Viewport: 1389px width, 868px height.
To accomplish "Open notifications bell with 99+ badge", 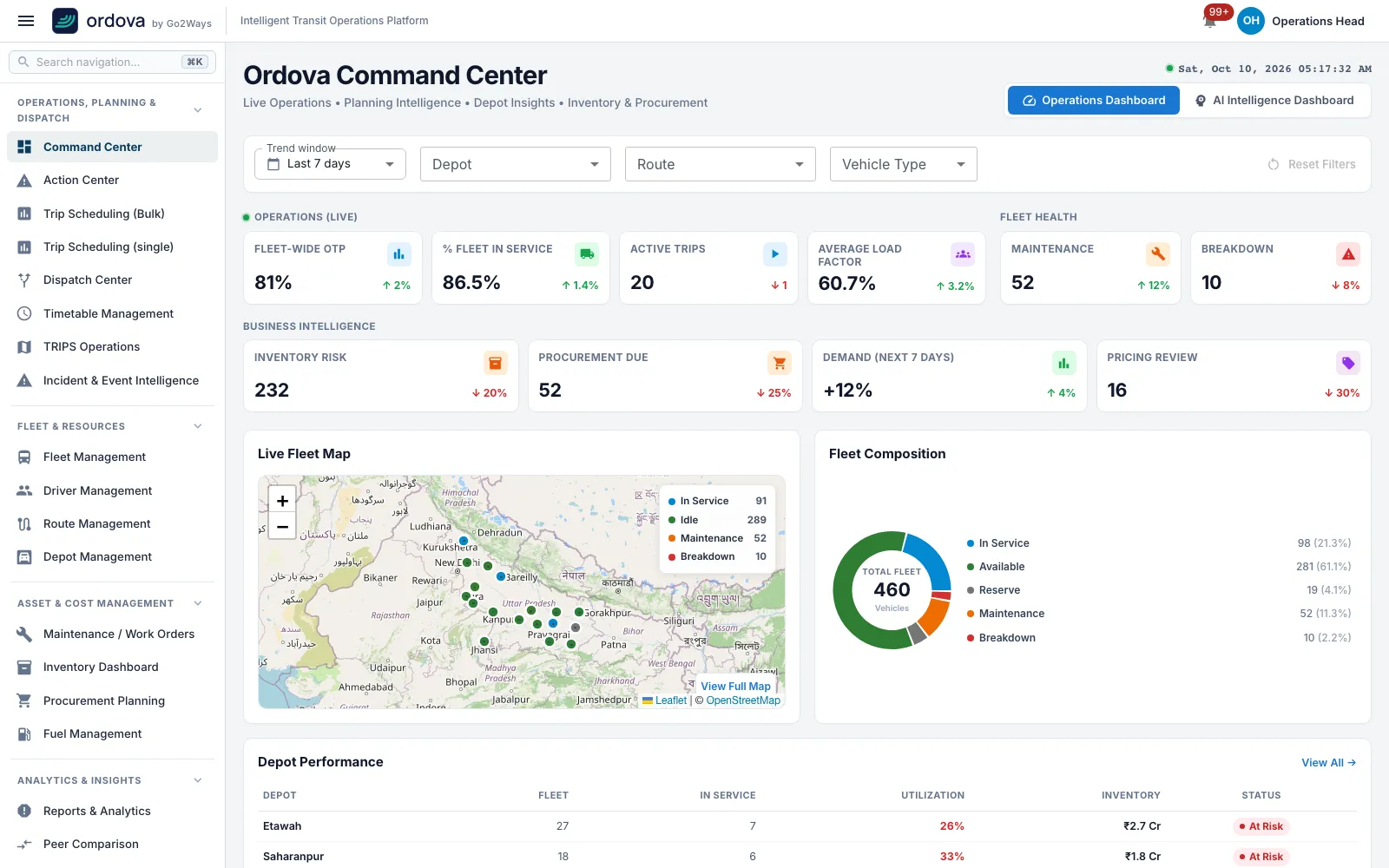I will pyautogui.click(x=1211, y=21).
